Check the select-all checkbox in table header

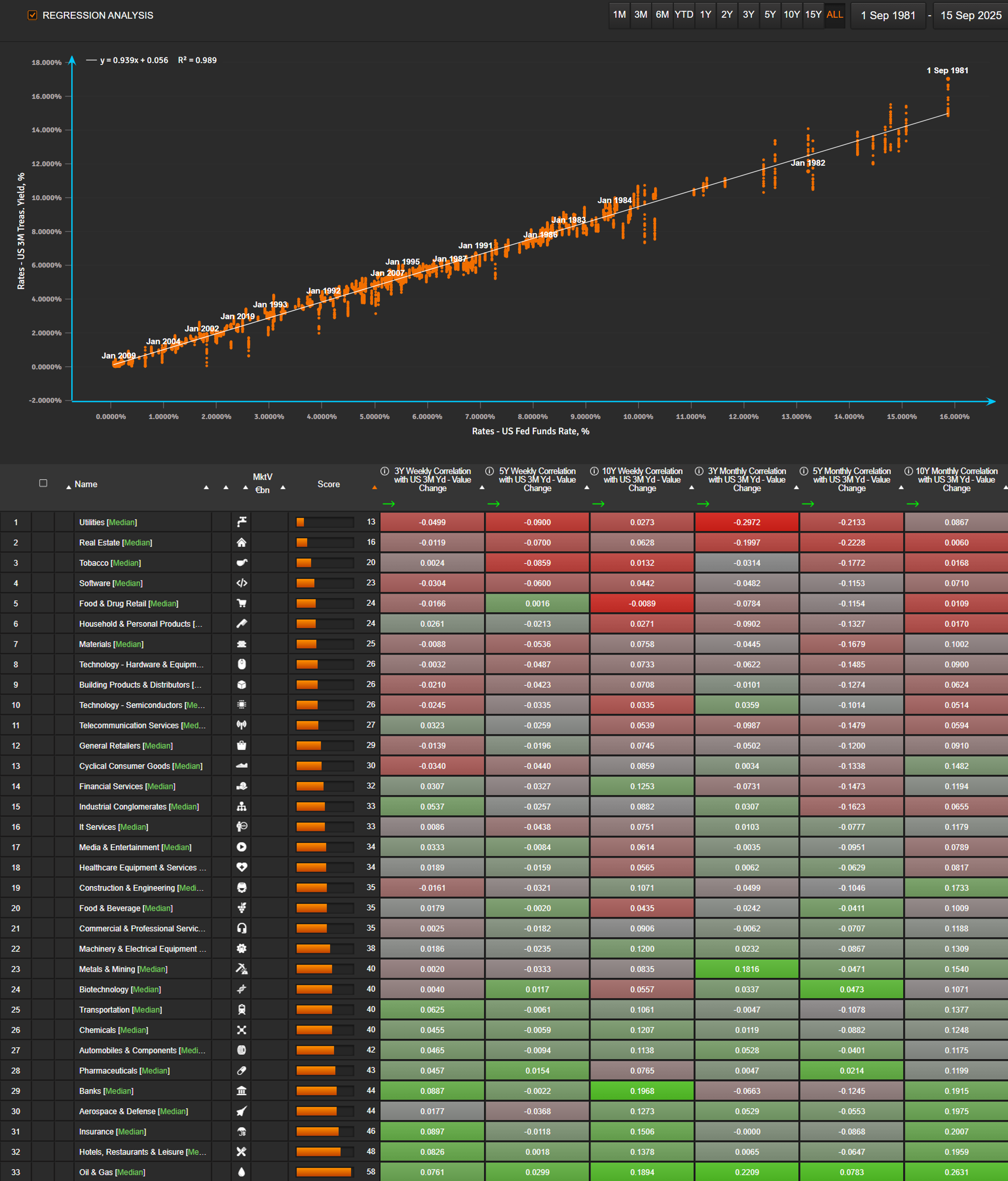click(x=43, y=483)
